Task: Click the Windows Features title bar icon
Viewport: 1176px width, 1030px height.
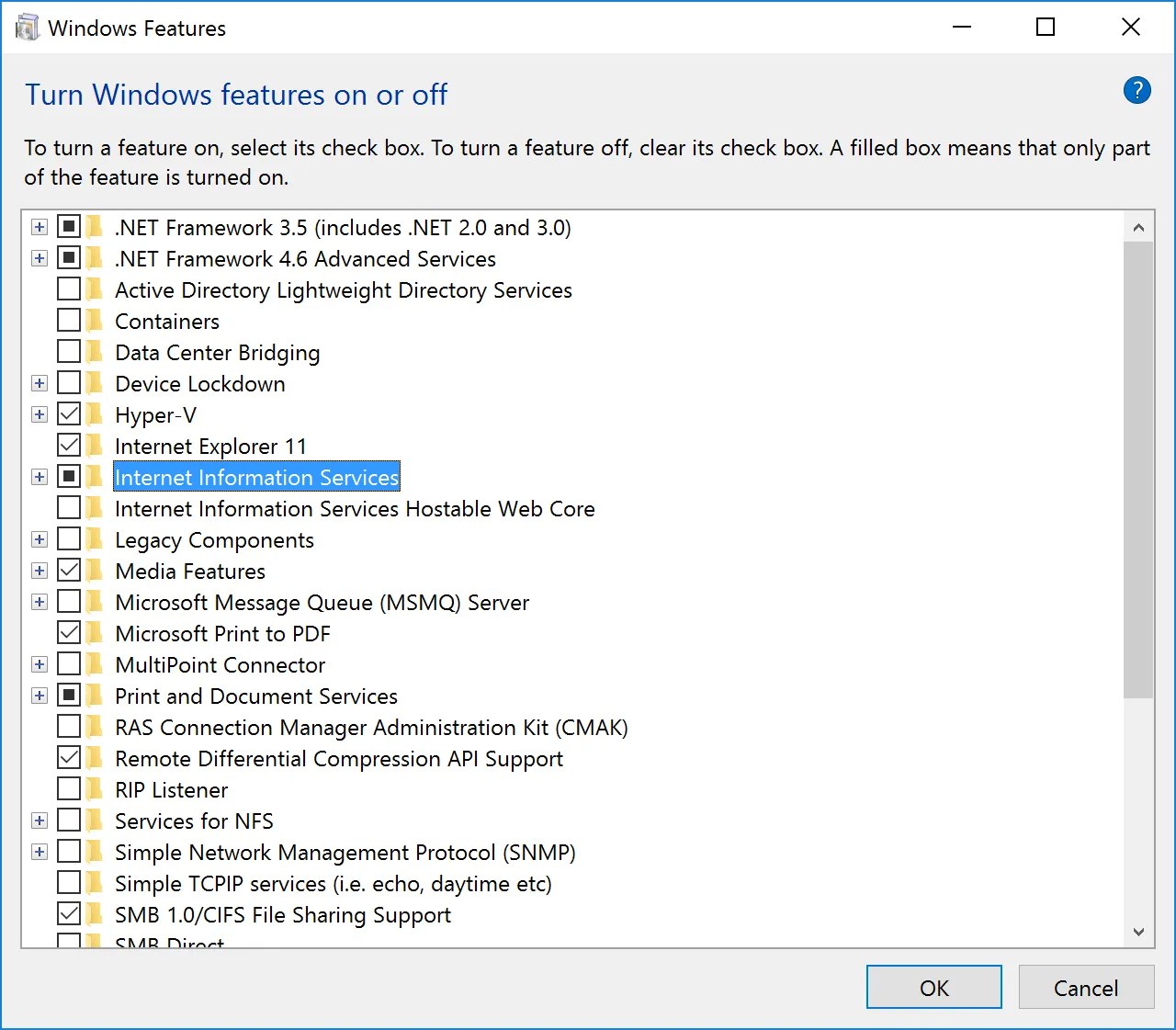Action: pyautogui.click(x=28, y=28)
